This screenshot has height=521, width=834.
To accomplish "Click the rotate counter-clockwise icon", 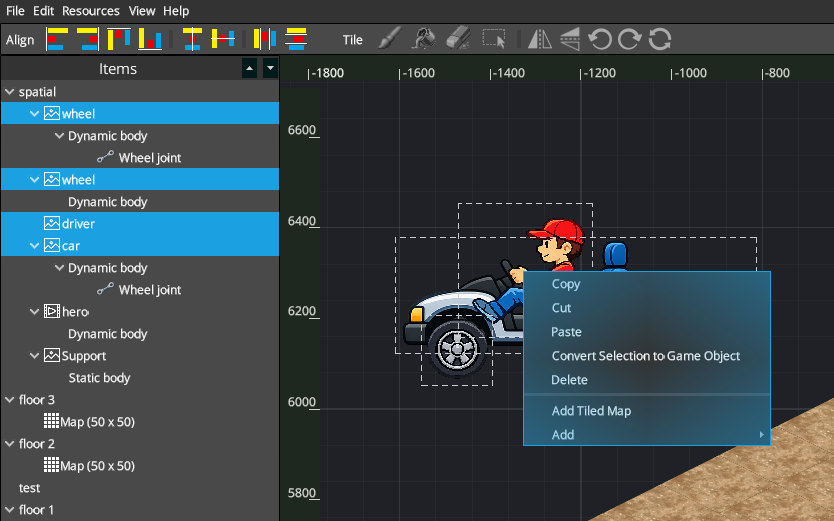I will 600,39.
